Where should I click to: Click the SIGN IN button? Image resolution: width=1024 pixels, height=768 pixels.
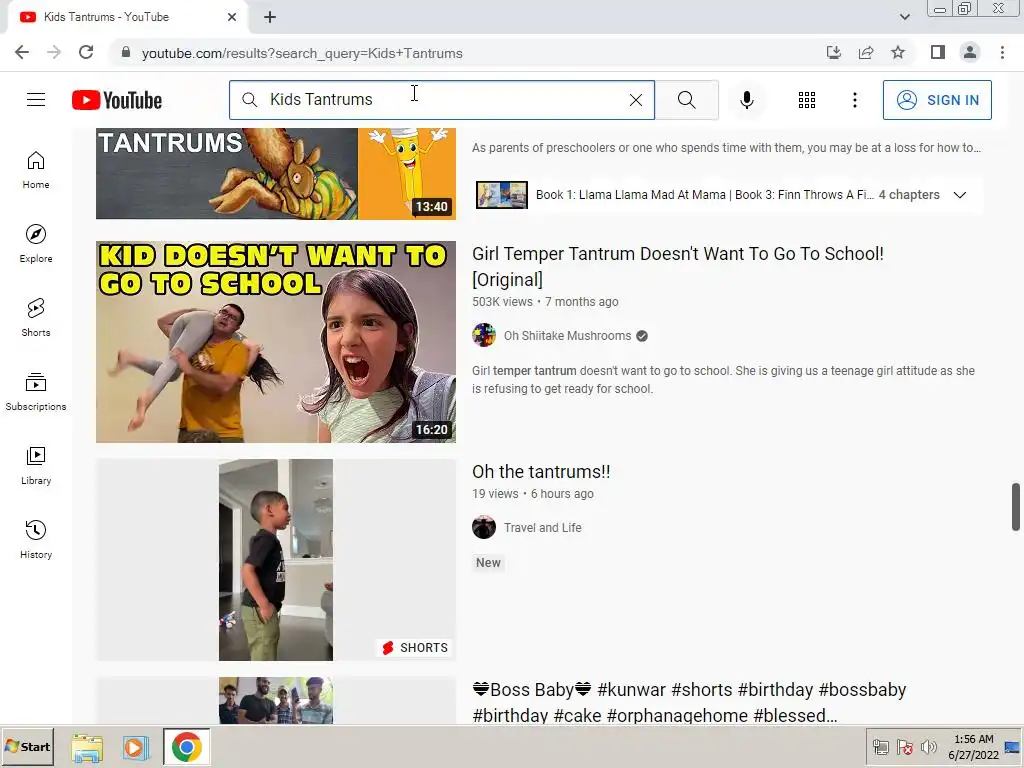937,100
